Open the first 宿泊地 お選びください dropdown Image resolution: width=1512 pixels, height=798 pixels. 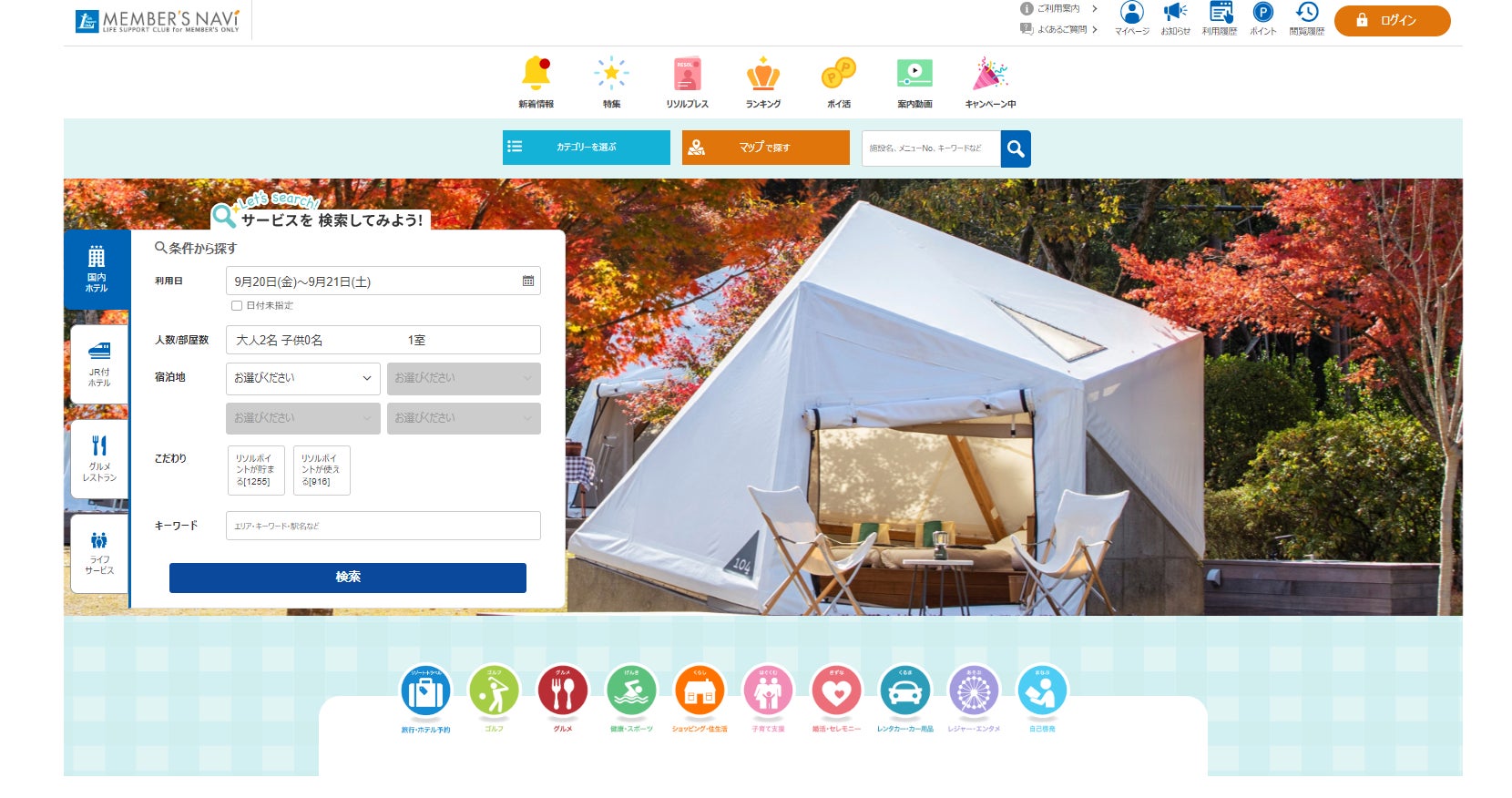pos(303,379)
